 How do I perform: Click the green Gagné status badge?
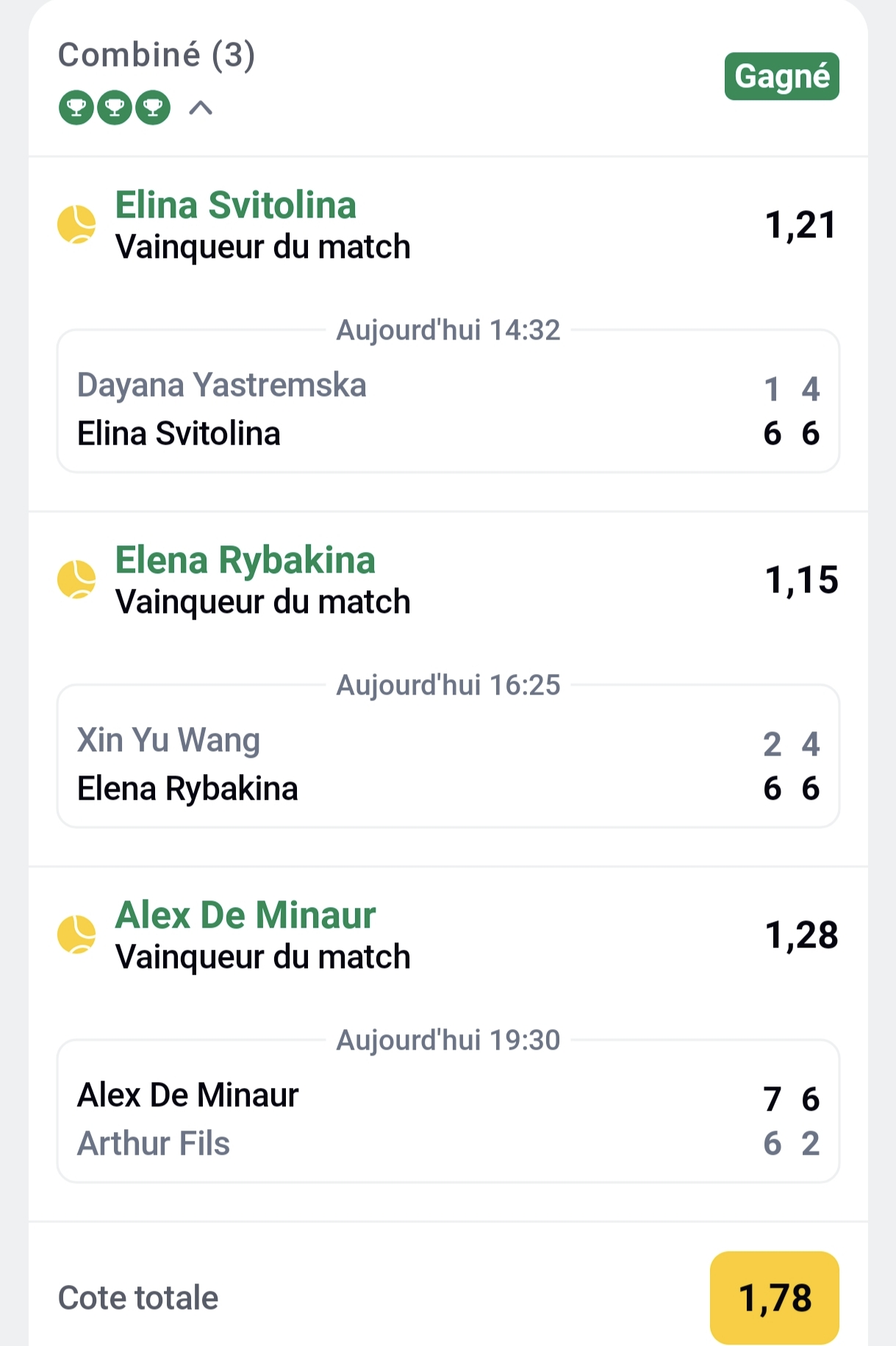point(781,76)
